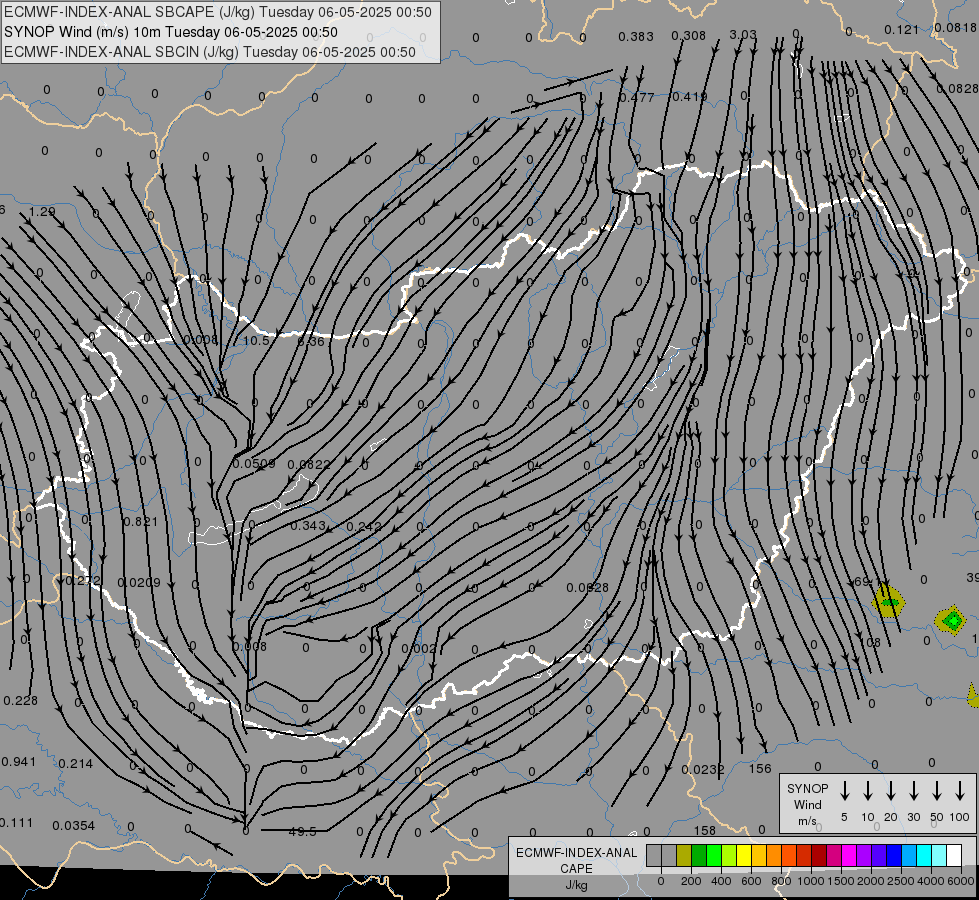Click the 100 m/s wind arrow in legend
979x900 pixels.
(x=960, y=791)
